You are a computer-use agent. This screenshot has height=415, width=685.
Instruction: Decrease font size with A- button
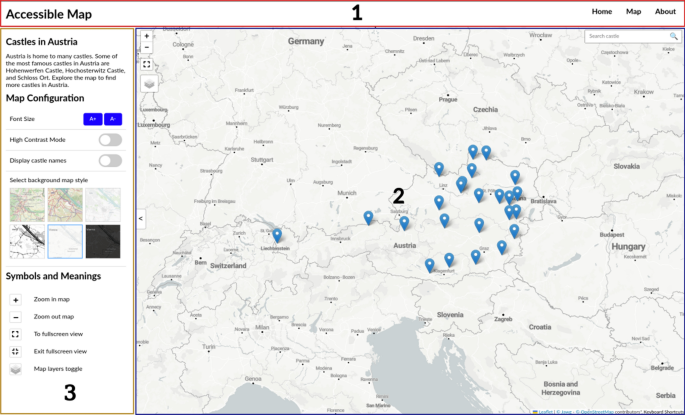click(x=113, y=119)
